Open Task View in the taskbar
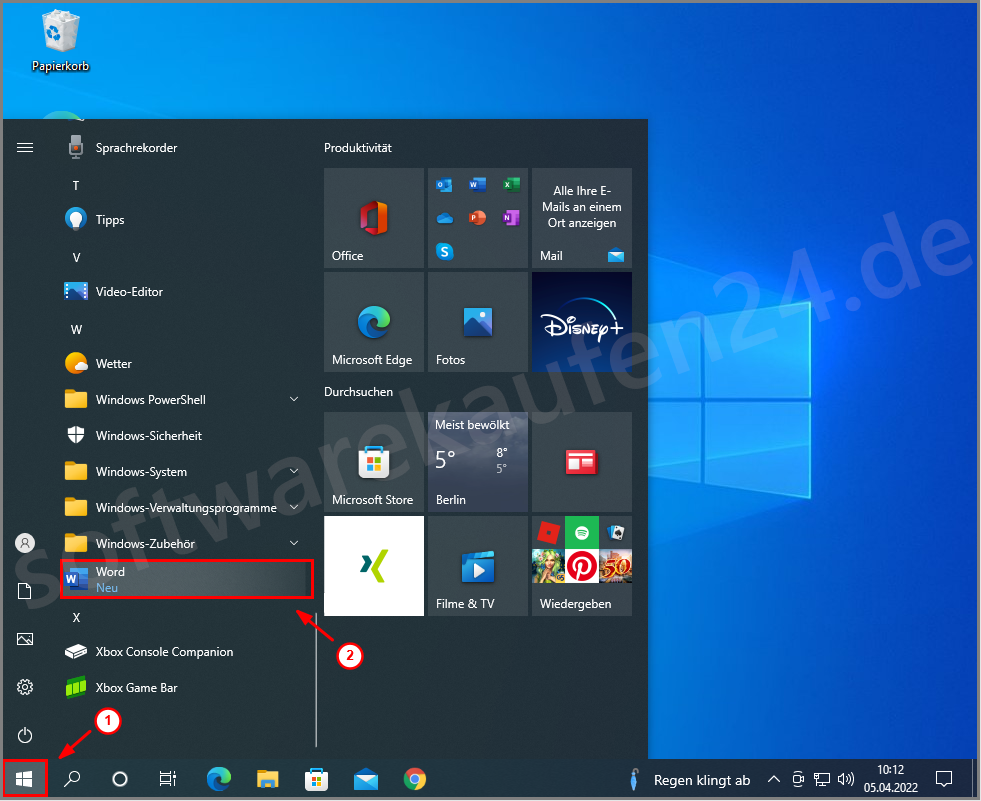This screenshot has height=801, width=981. (168, 779)
